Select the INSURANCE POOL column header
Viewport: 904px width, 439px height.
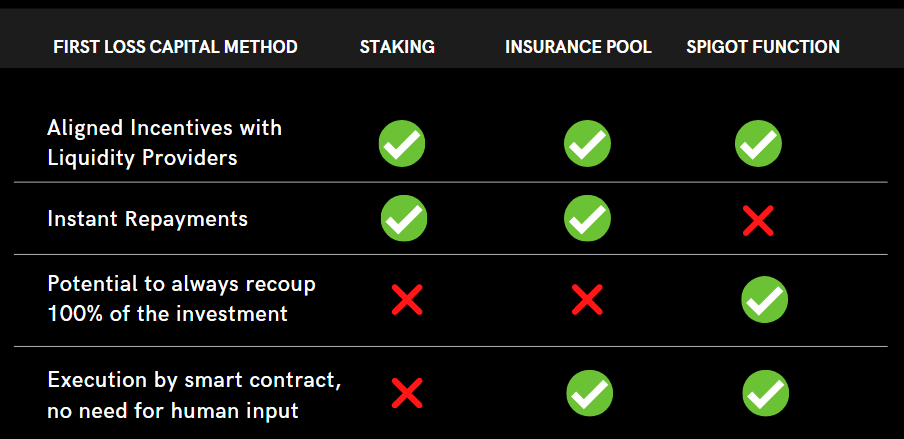click(x=578, y=47)
